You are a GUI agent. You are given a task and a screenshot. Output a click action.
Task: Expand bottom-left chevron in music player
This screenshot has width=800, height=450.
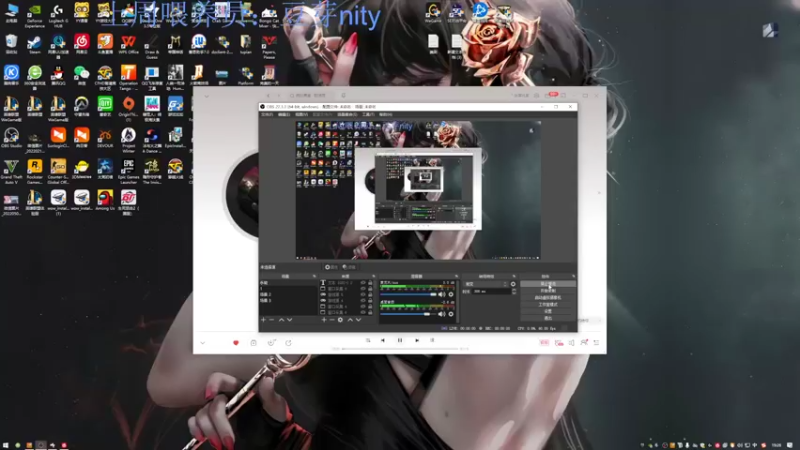click(203, 343)
